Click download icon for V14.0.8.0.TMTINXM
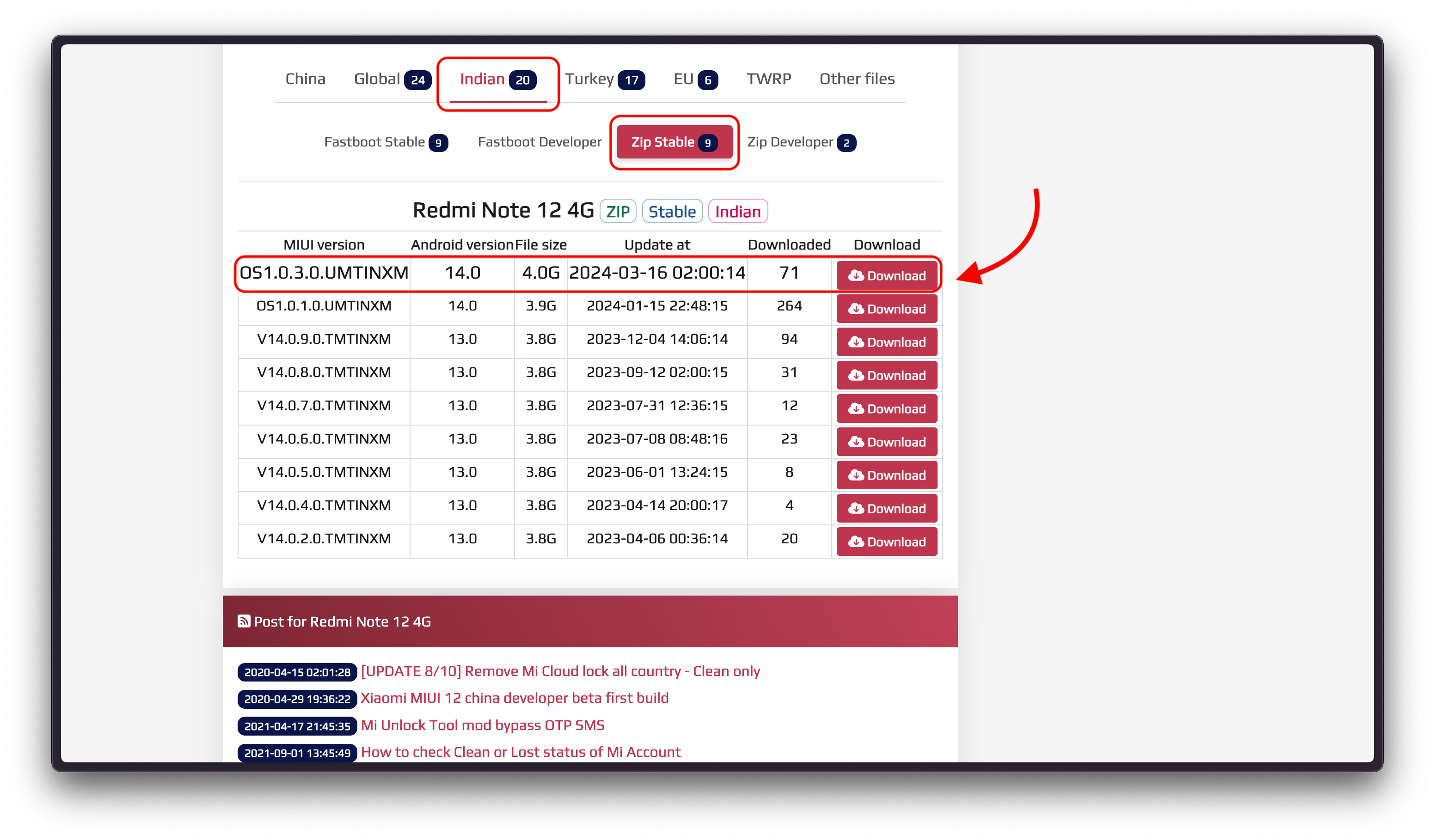1435x840 pixels. (x=855, y=376)
